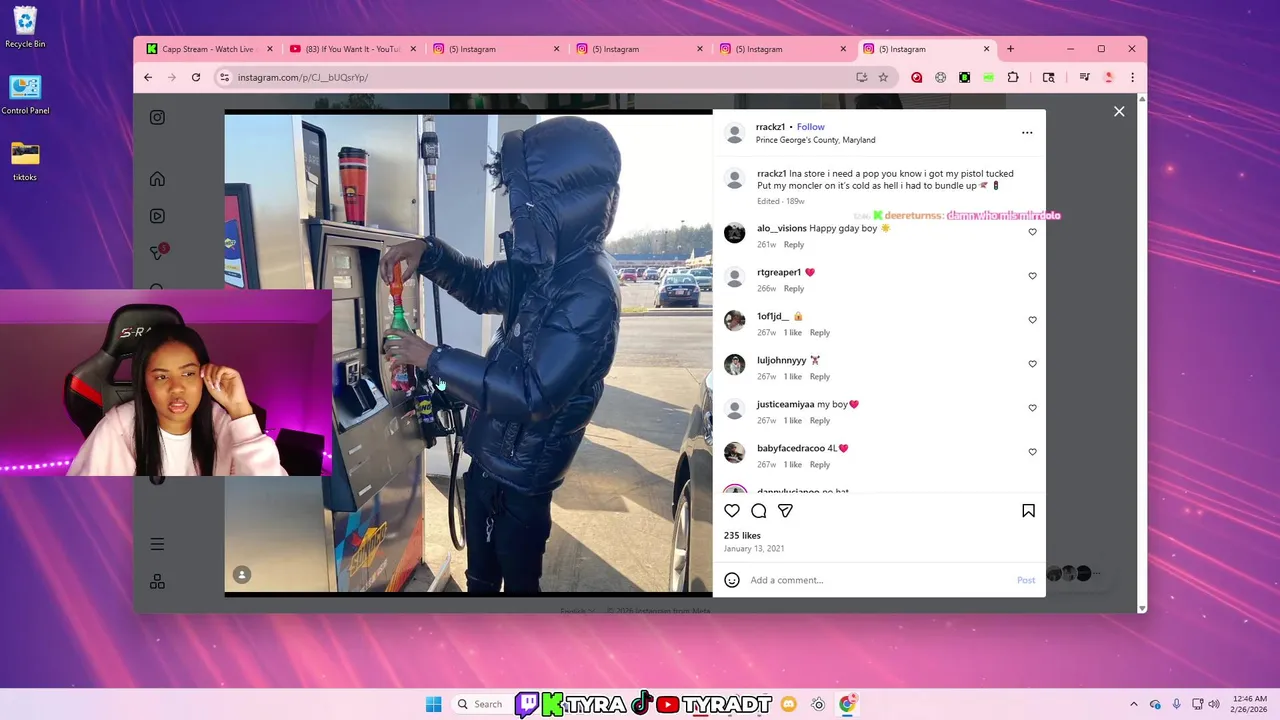Image resolution: width=1280 pixels, height=720 pixels.
Task: Go to Instagram Home via the house icon
Action: [157, 179]
